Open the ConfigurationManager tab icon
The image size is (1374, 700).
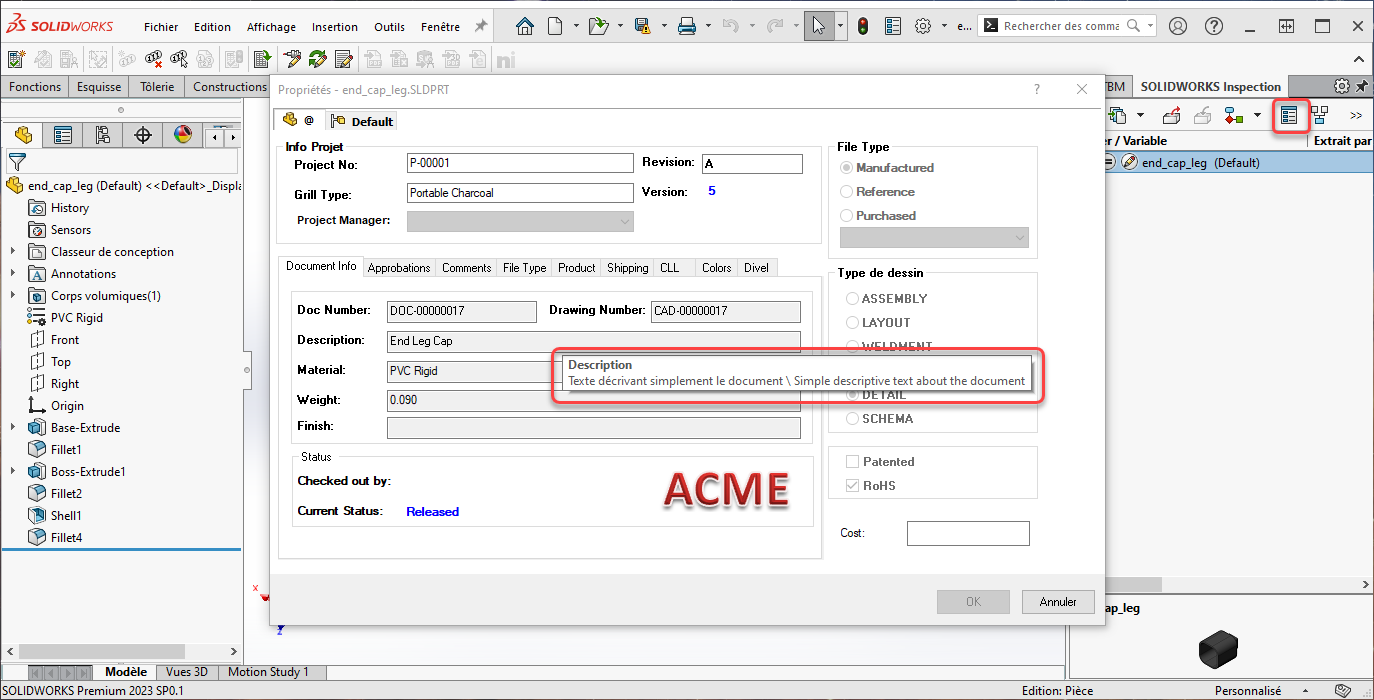(x=103, y=135)
